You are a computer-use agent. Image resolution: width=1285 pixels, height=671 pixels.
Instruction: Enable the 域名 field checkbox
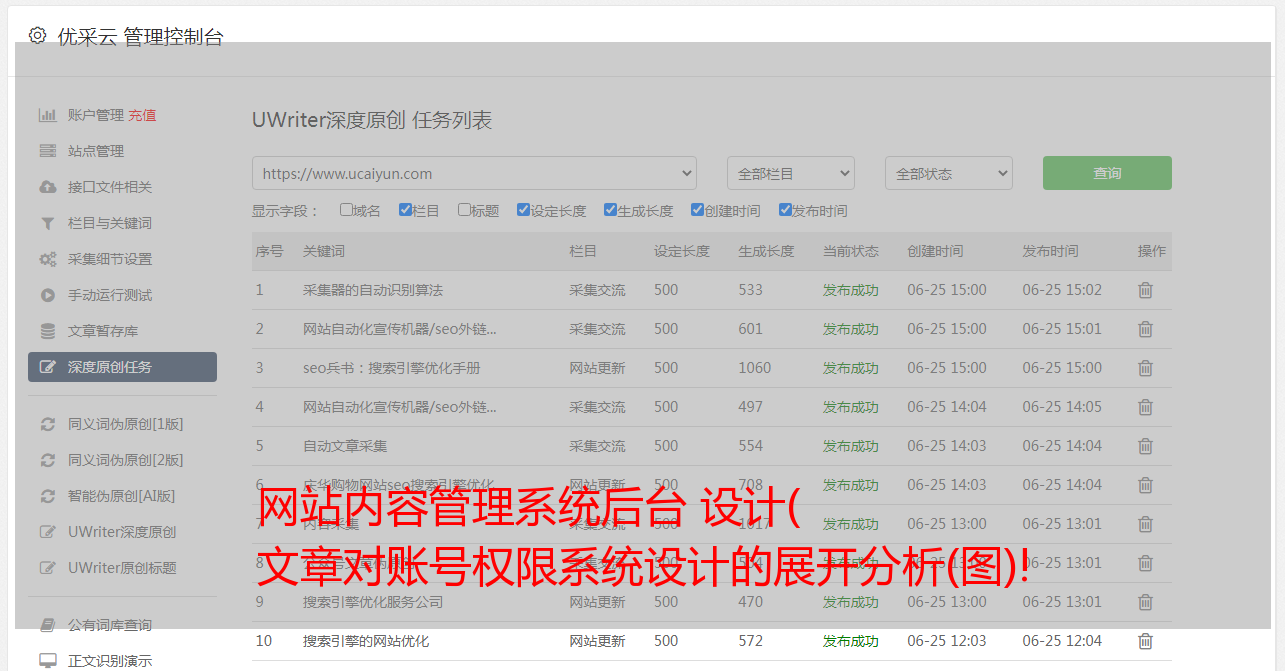pos(346,210)
